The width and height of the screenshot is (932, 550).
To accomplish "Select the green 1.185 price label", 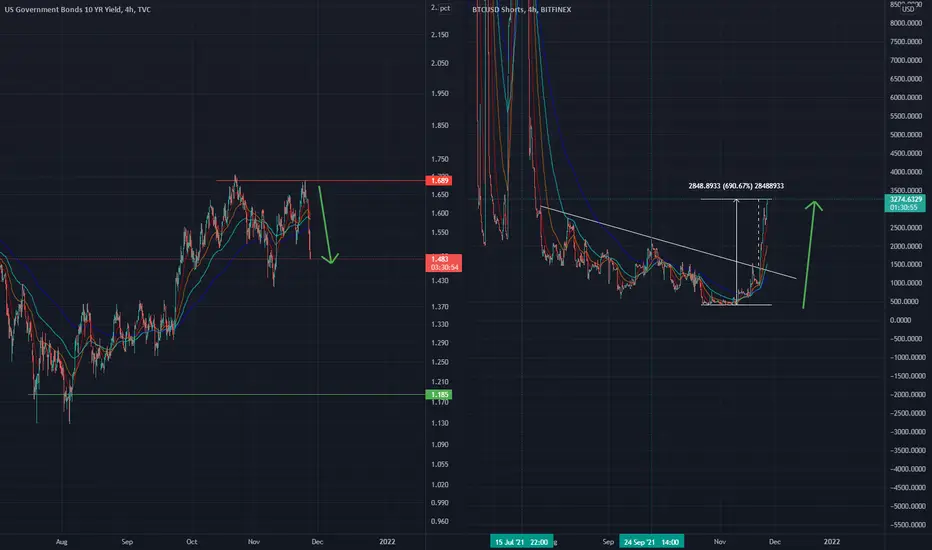I will coord(439,394).
